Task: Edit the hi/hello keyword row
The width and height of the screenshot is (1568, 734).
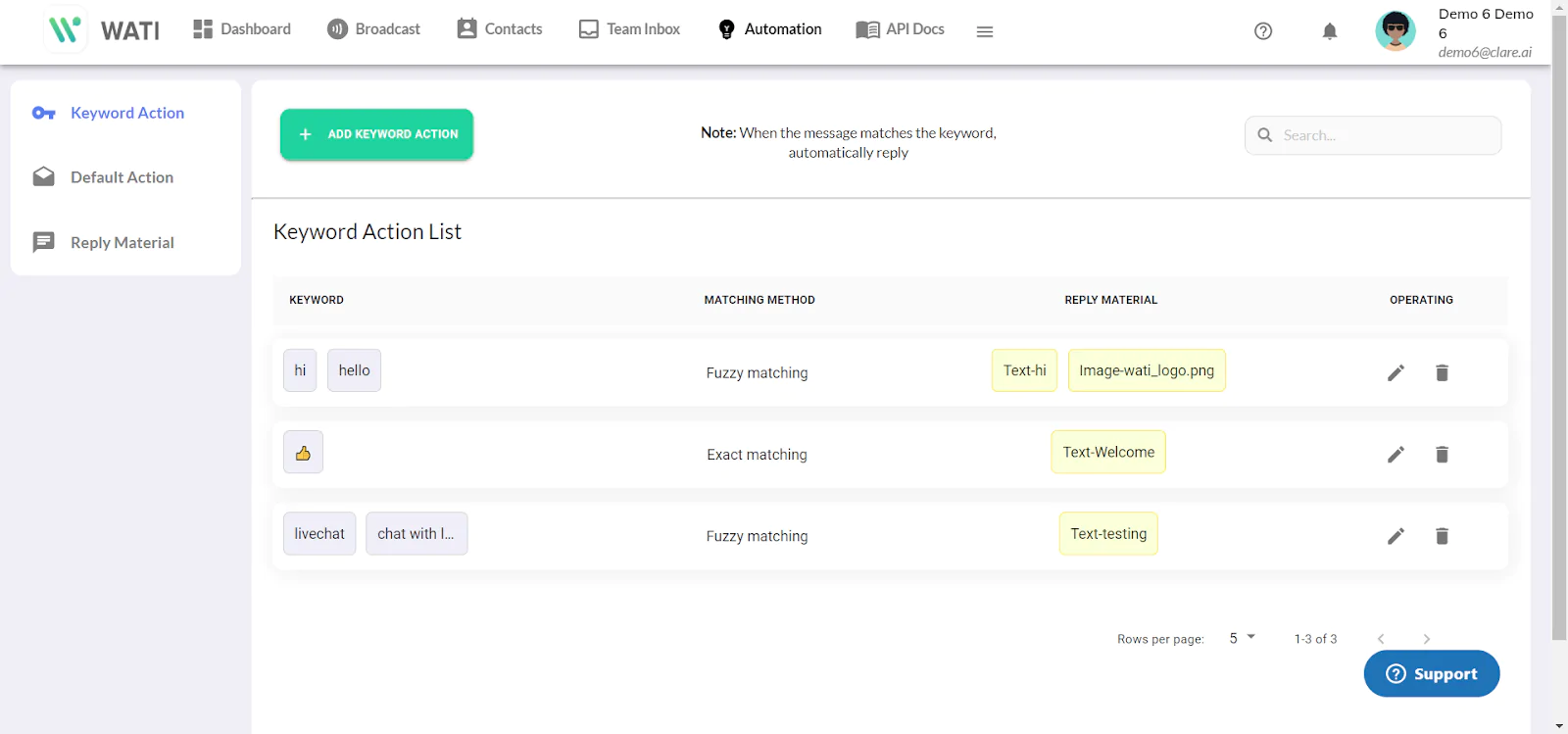Action: [x=1396, y=372]
